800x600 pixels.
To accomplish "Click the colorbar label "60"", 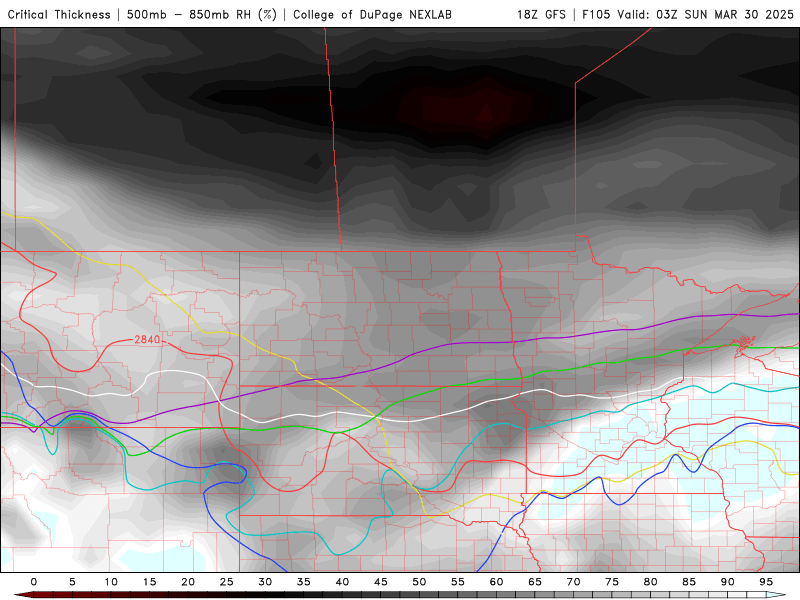I will pyautogui.click(x=496, y=582).
